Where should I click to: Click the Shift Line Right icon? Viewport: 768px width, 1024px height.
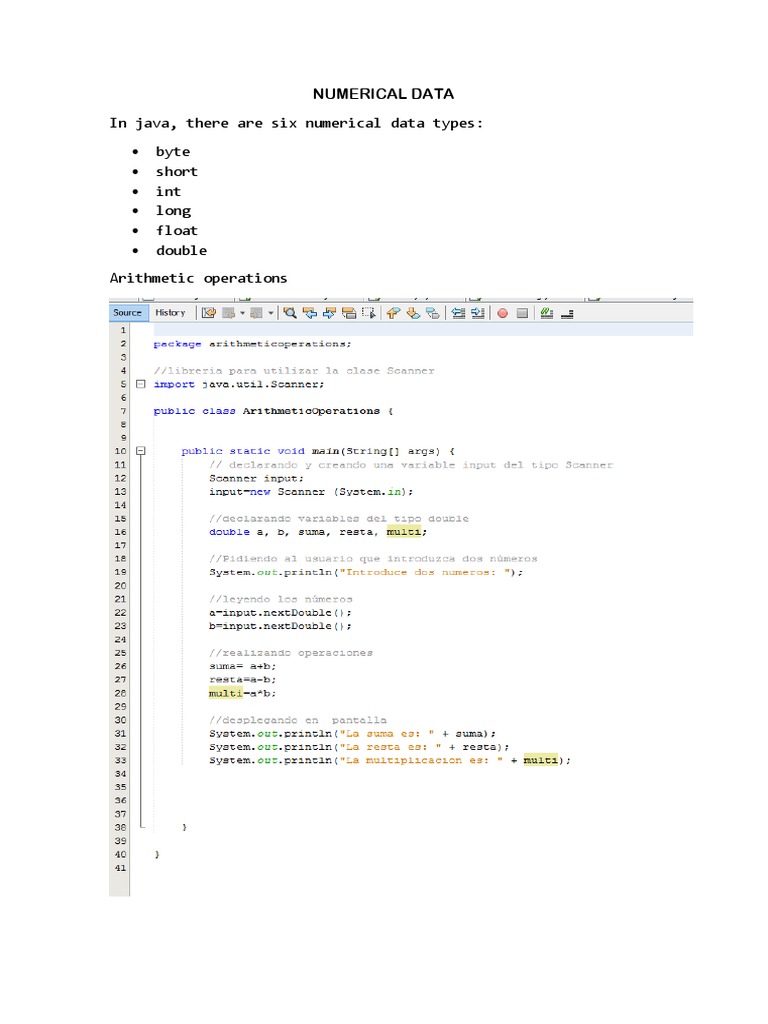coord(478,313)
